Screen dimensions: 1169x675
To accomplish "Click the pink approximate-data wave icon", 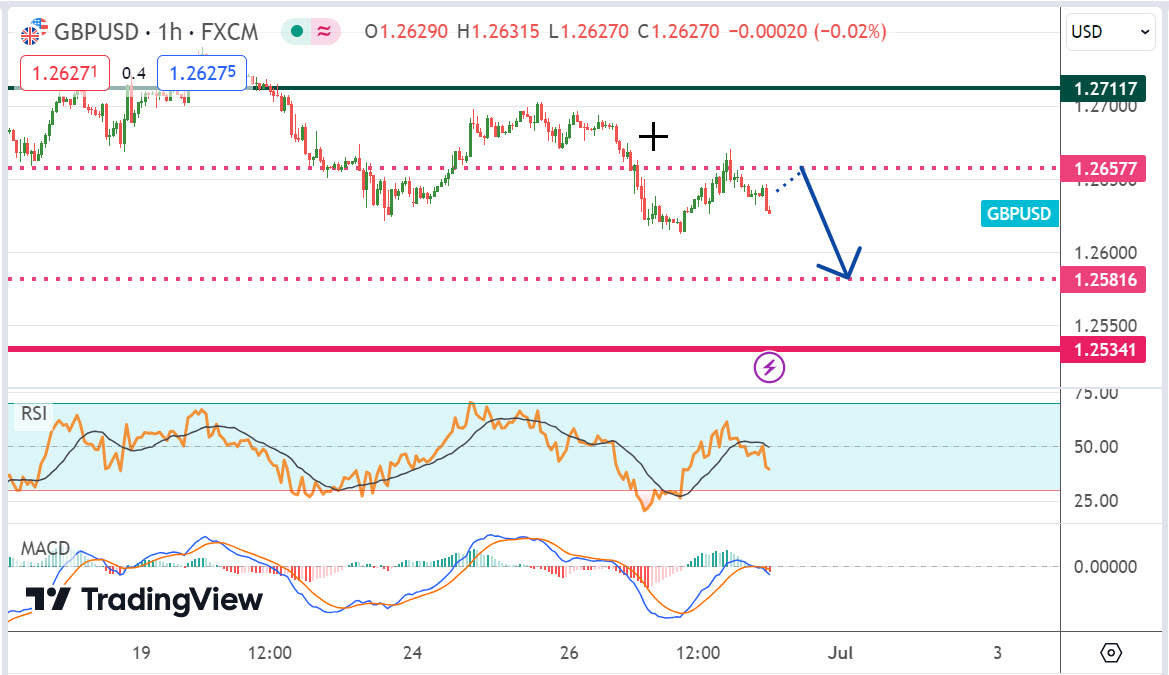I will point(325,32).
